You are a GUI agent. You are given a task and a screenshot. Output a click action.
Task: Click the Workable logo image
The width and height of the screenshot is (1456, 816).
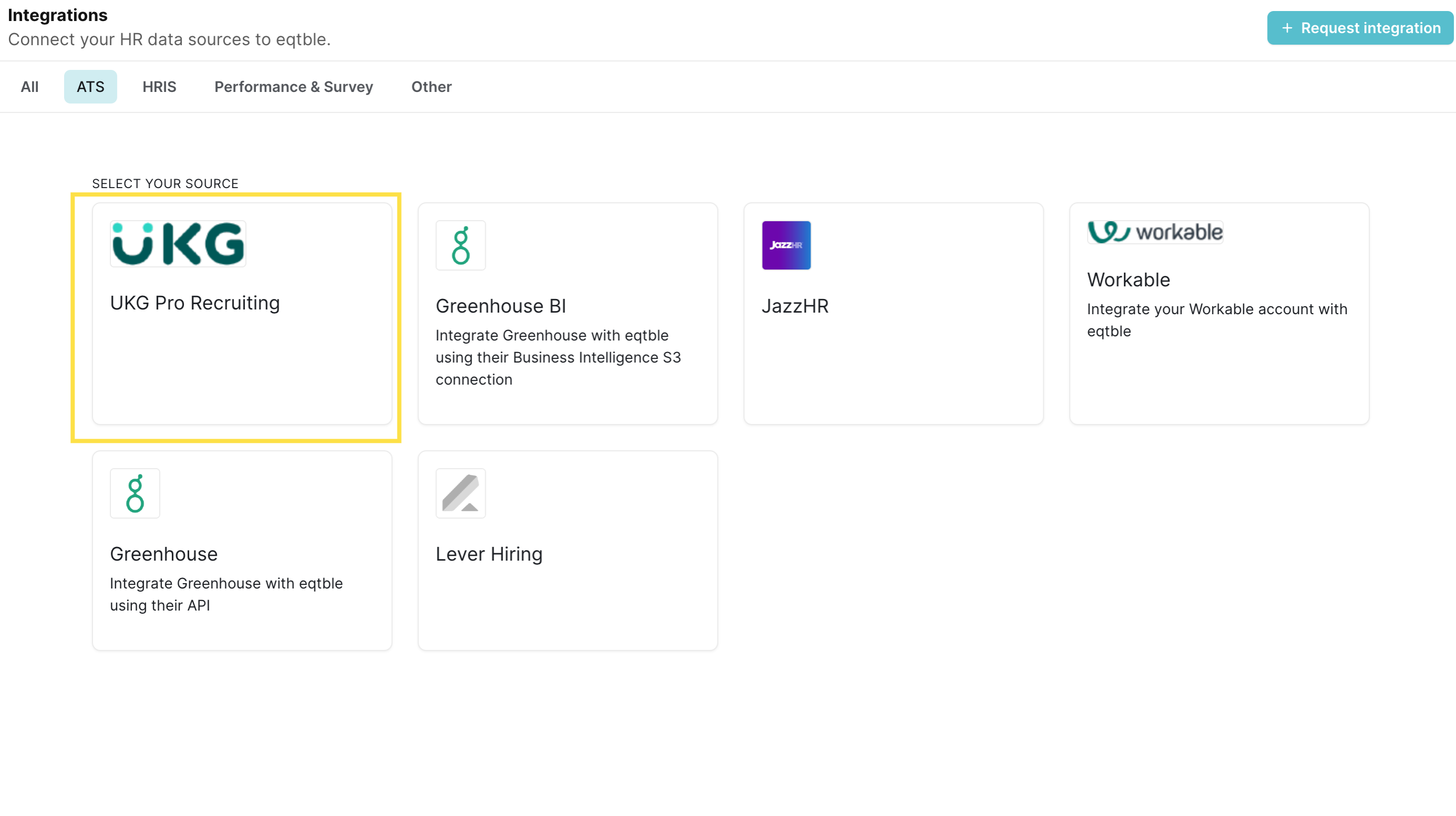point(1155,232)
